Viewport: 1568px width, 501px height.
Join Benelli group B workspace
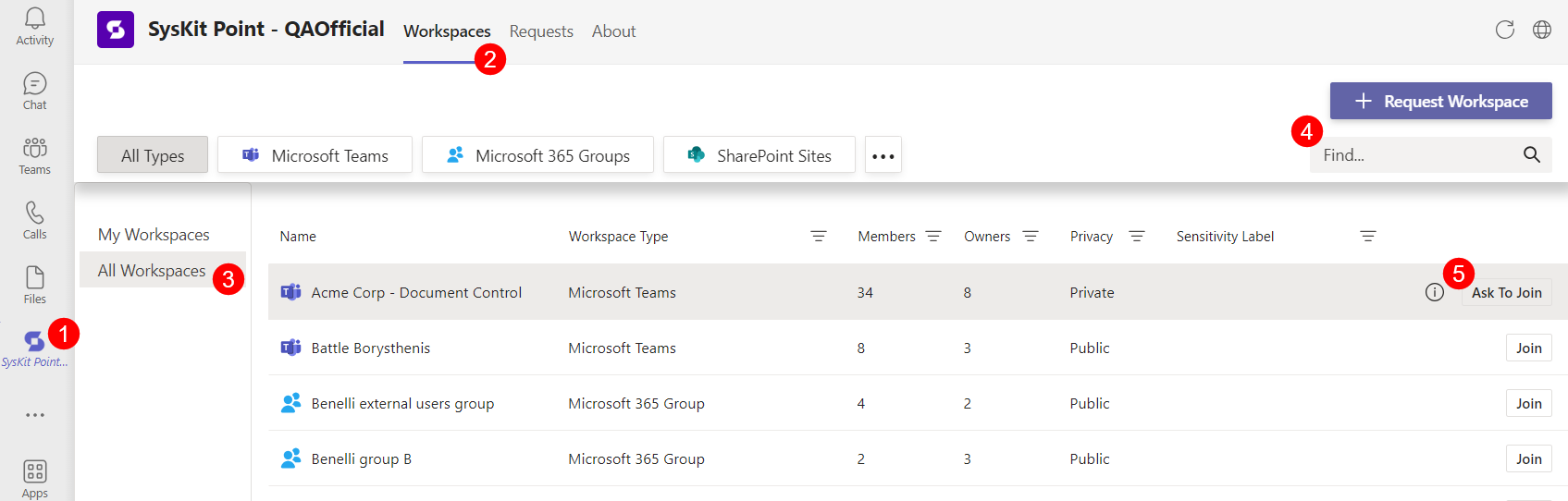pyautogui.click(x=1528, y=458)
